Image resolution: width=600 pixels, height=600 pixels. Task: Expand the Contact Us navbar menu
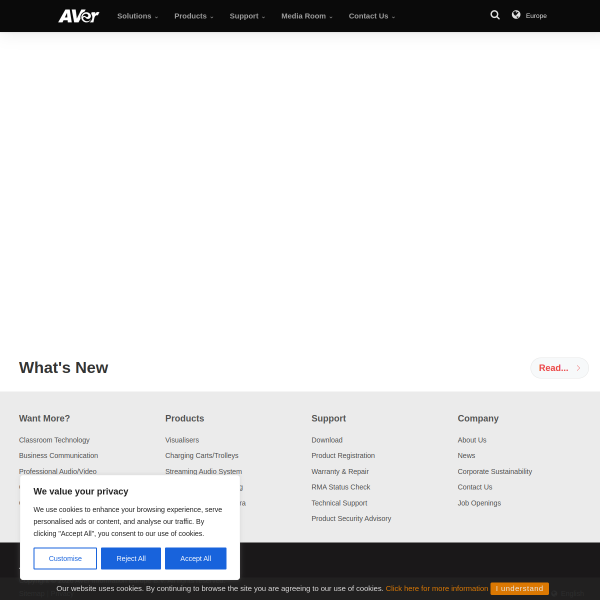point(372,16)
